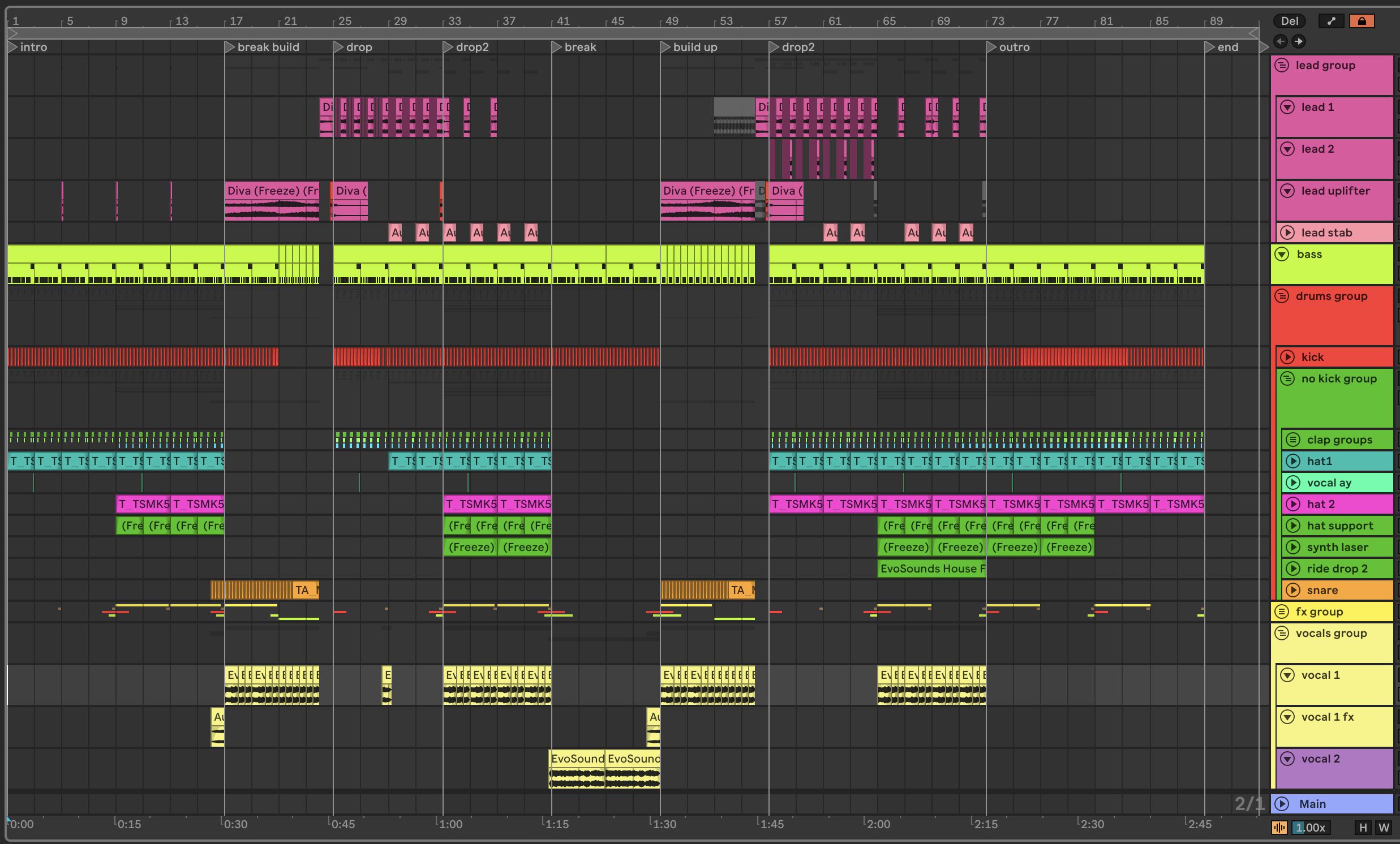The width and height of the screenshot is (1400, 844).
Task: Click the W optimize width button
Action: pyautogui.click(x=1384, y=827)
